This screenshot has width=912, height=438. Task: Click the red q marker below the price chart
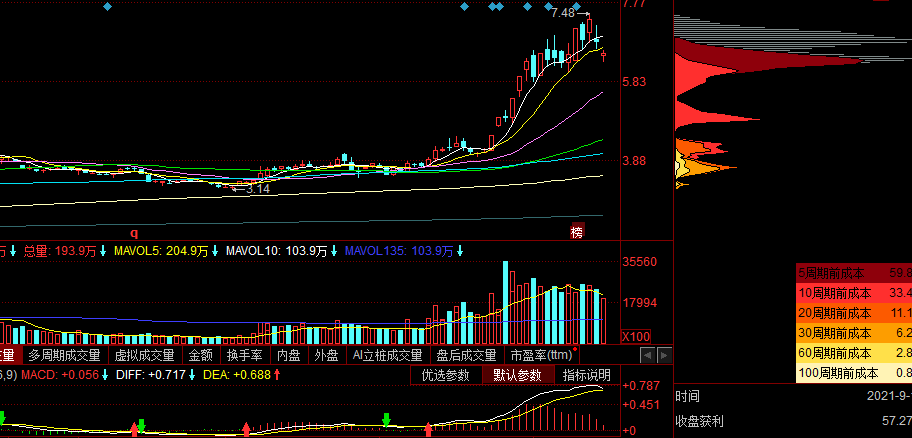coord(134,233)
